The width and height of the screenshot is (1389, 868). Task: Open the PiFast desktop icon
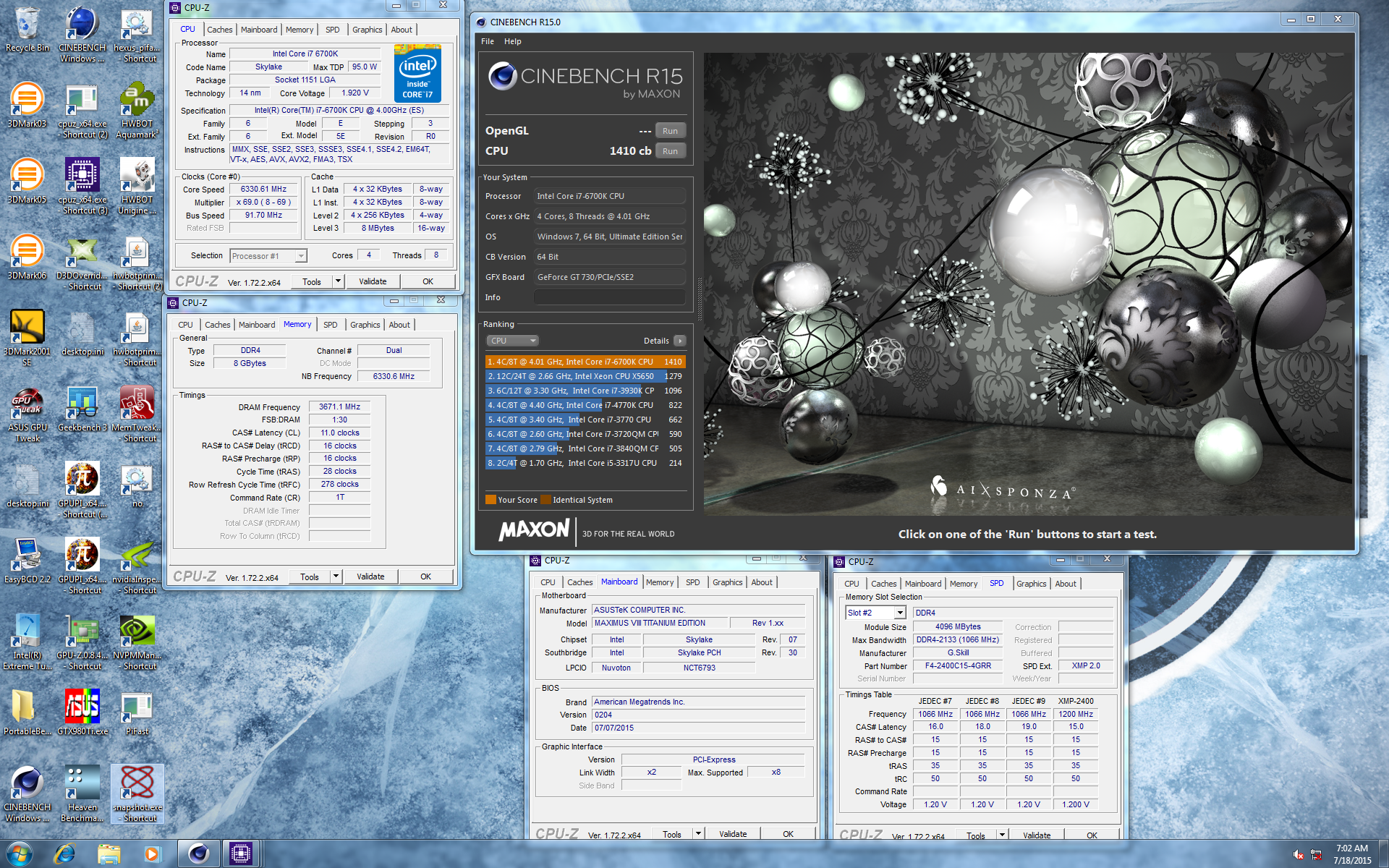click(x=137, y=712)
